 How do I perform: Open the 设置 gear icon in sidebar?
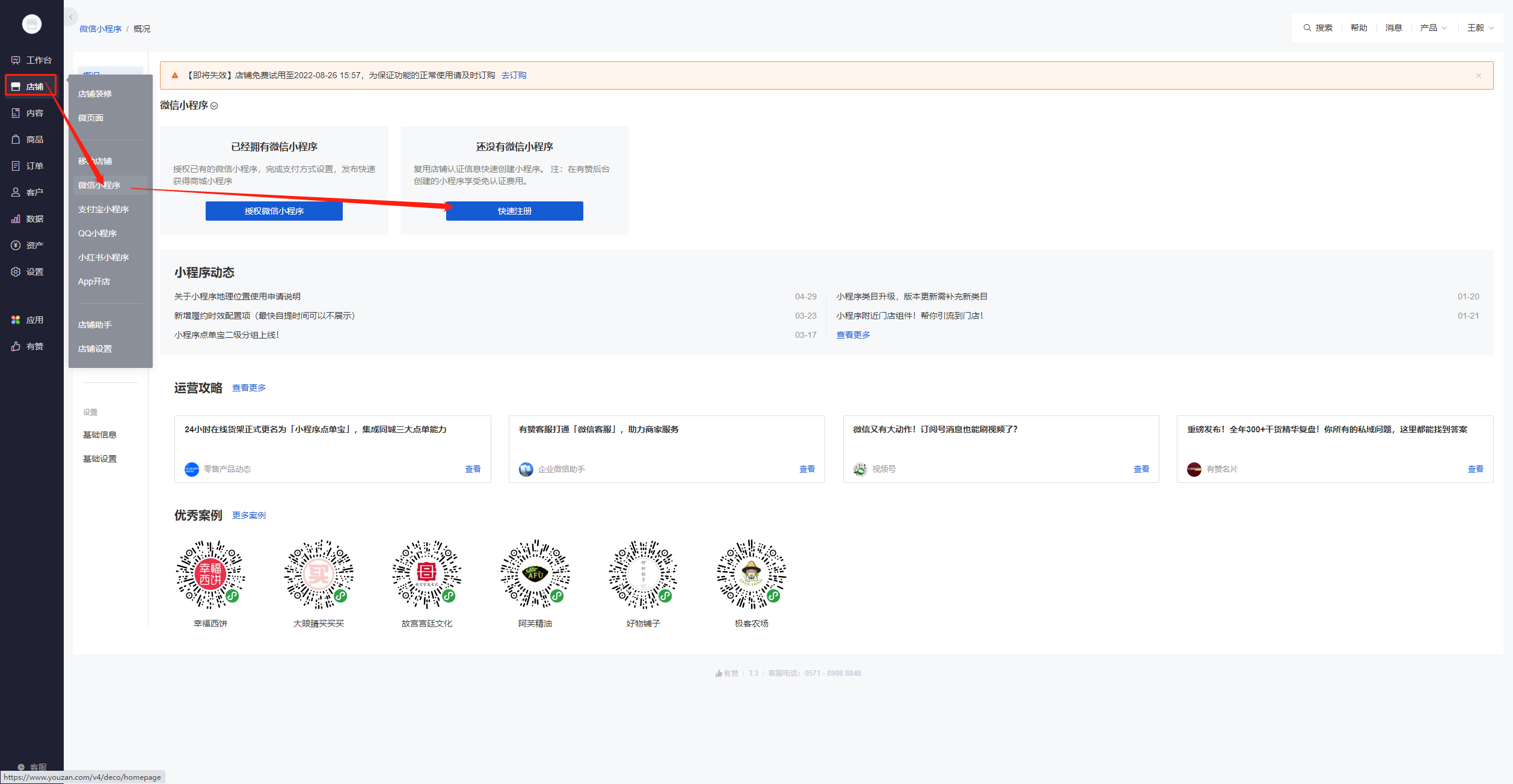pos(16,272)
